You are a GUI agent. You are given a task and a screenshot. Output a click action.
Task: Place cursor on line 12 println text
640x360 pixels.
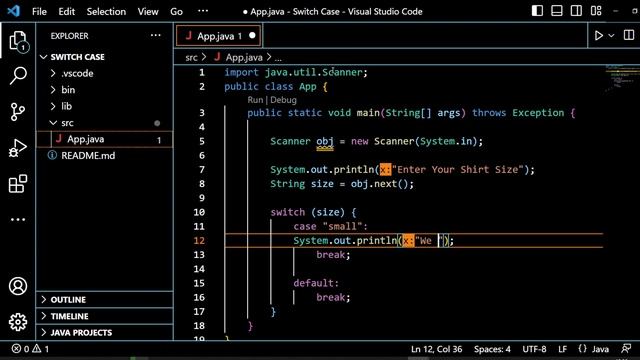(x=373, y=241)
